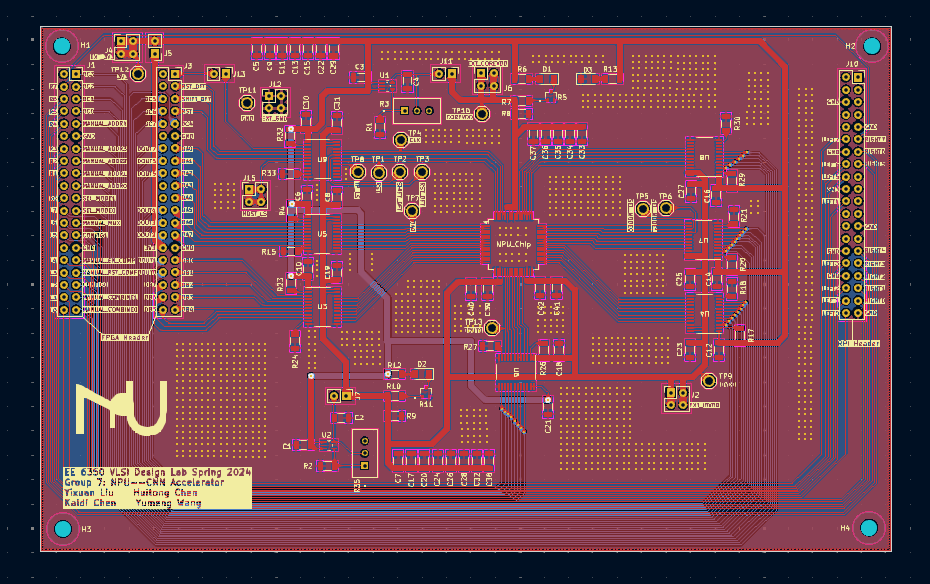Click the NU logo silkscreen graphic
Screen dimensions: 930x584
[x=121, y=408]
